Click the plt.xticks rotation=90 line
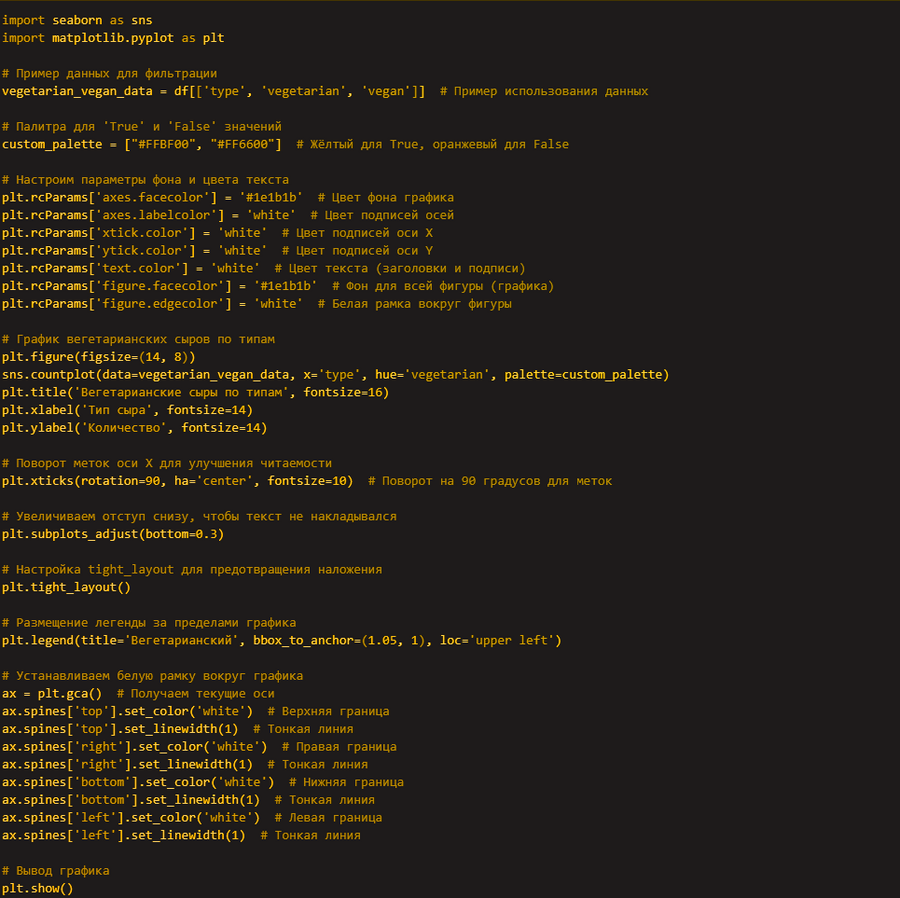 point(178,481)
